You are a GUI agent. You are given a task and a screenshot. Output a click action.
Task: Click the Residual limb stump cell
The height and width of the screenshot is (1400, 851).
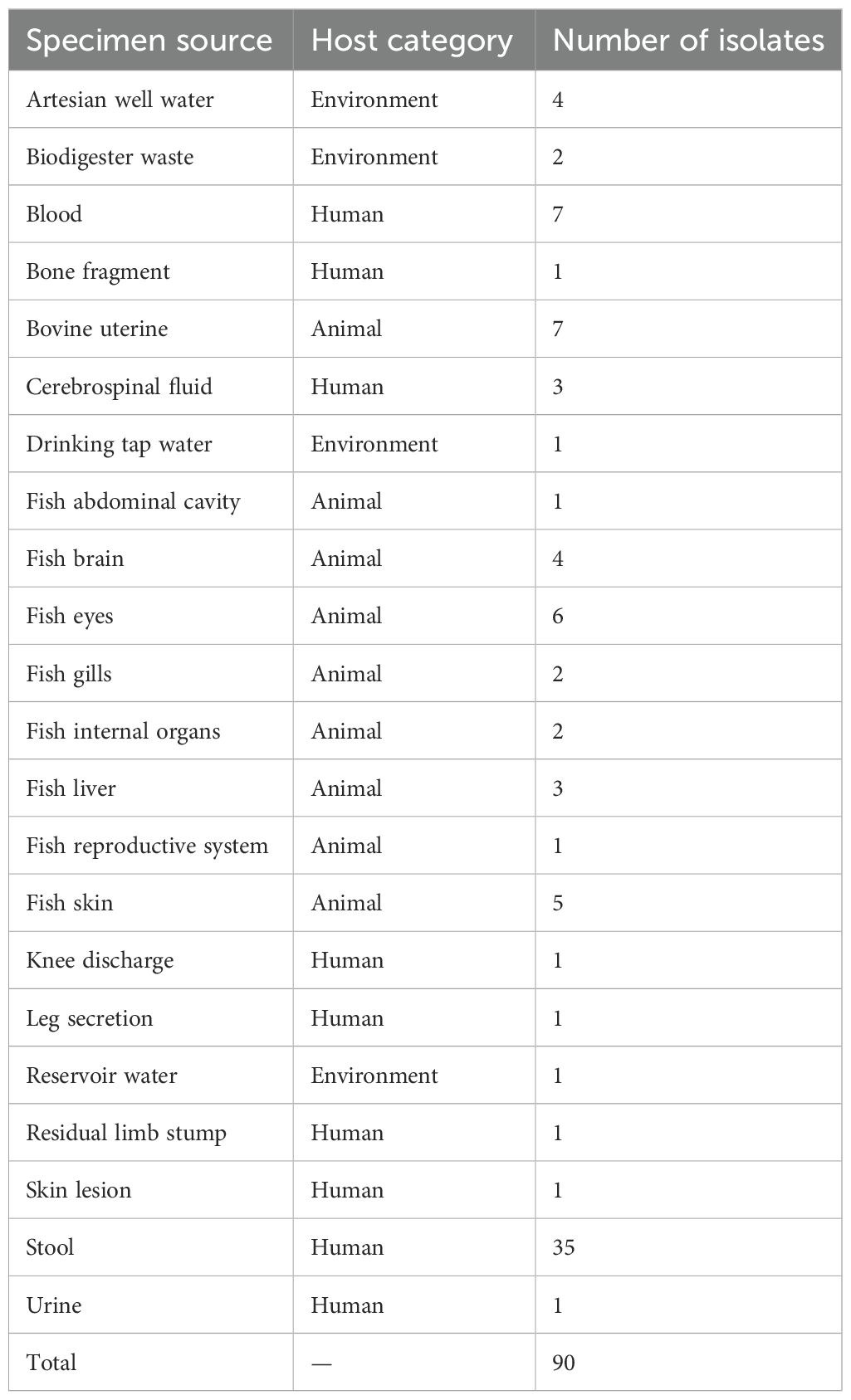tap(126, 1133)
